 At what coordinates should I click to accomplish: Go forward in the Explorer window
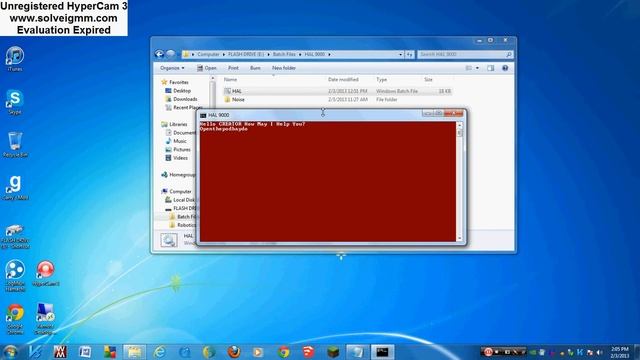pos(171,54)
